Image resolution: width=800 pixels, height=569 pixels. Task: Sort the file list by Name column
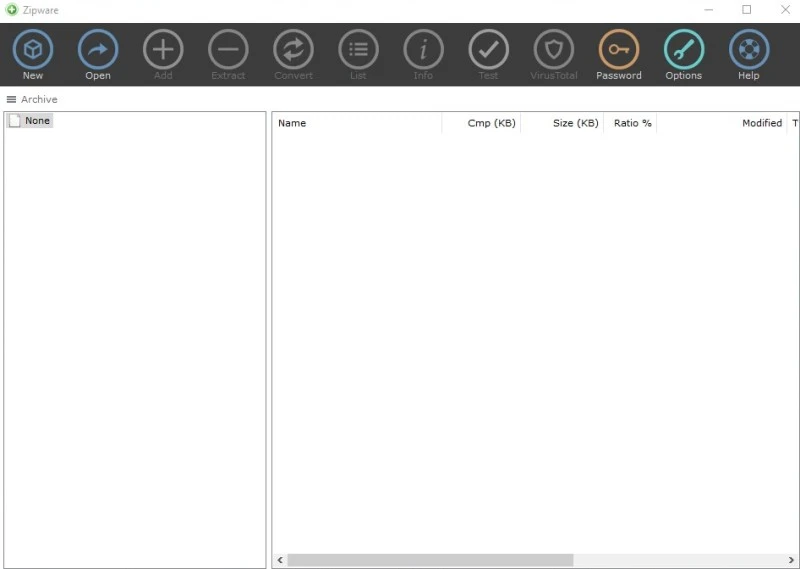point(357,123)
